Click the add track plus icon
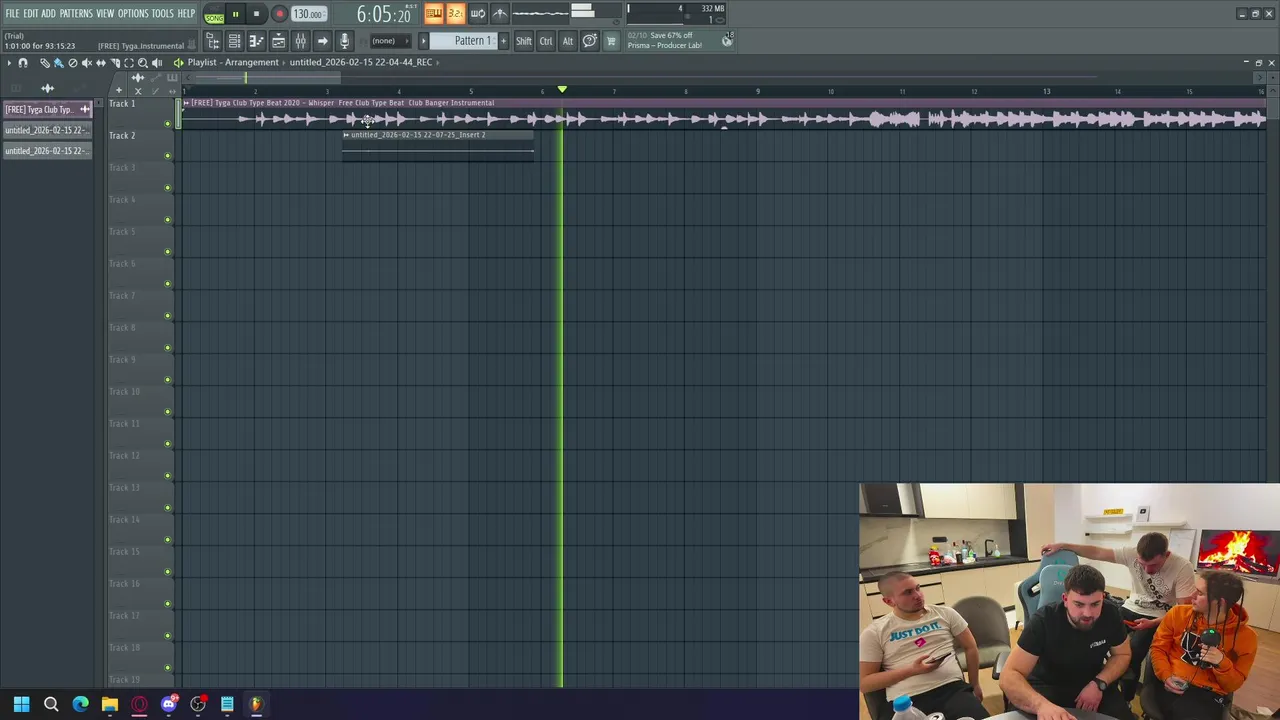 [118, 91]
